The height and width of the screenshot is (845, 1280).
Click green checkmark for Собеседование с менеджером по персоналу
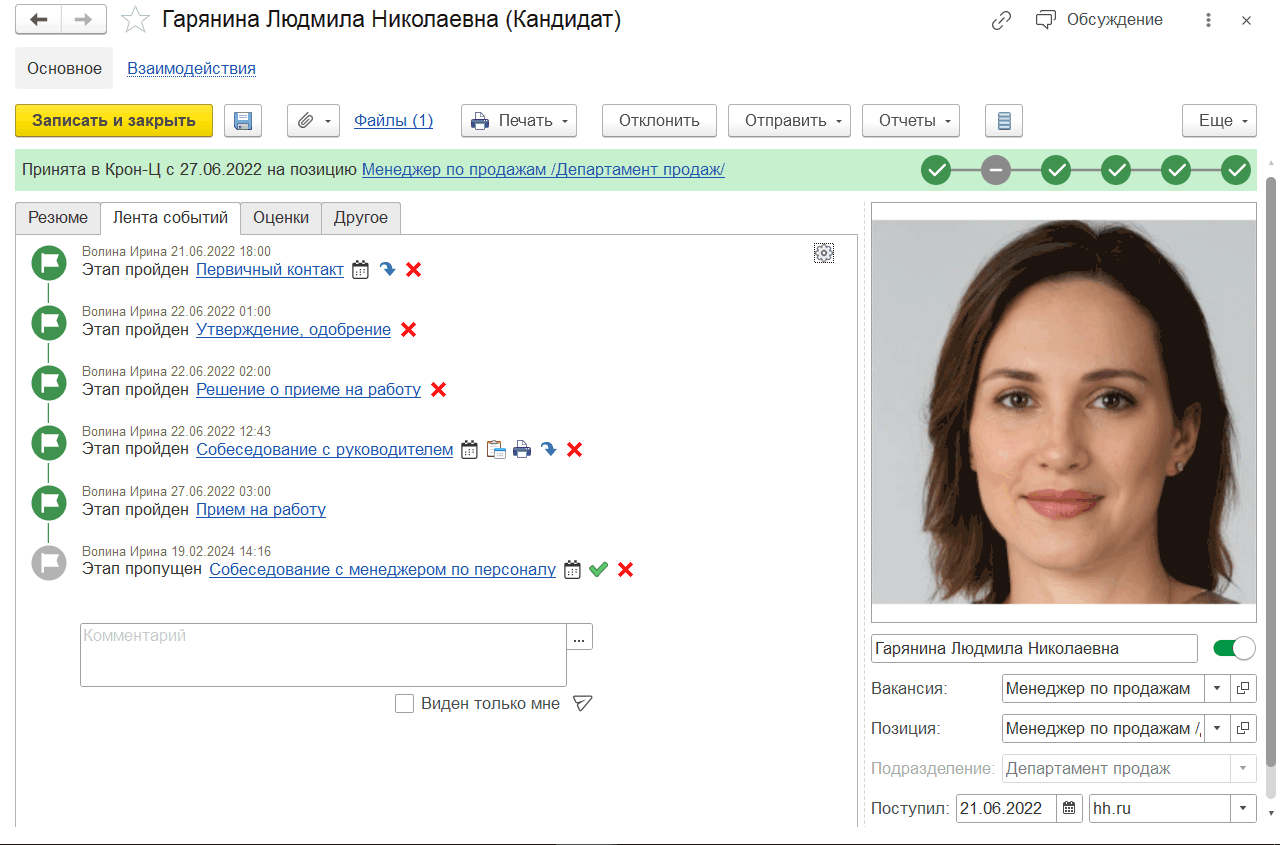click(598, 570)
